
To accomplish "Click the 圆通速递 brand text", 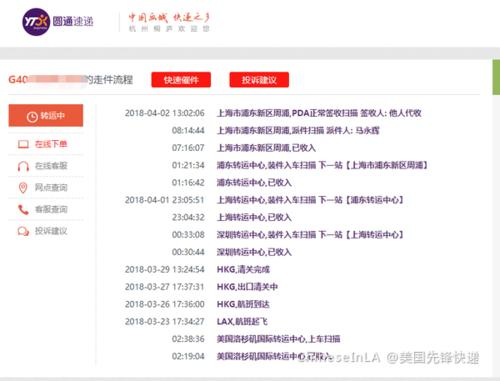I will [73, 22].
